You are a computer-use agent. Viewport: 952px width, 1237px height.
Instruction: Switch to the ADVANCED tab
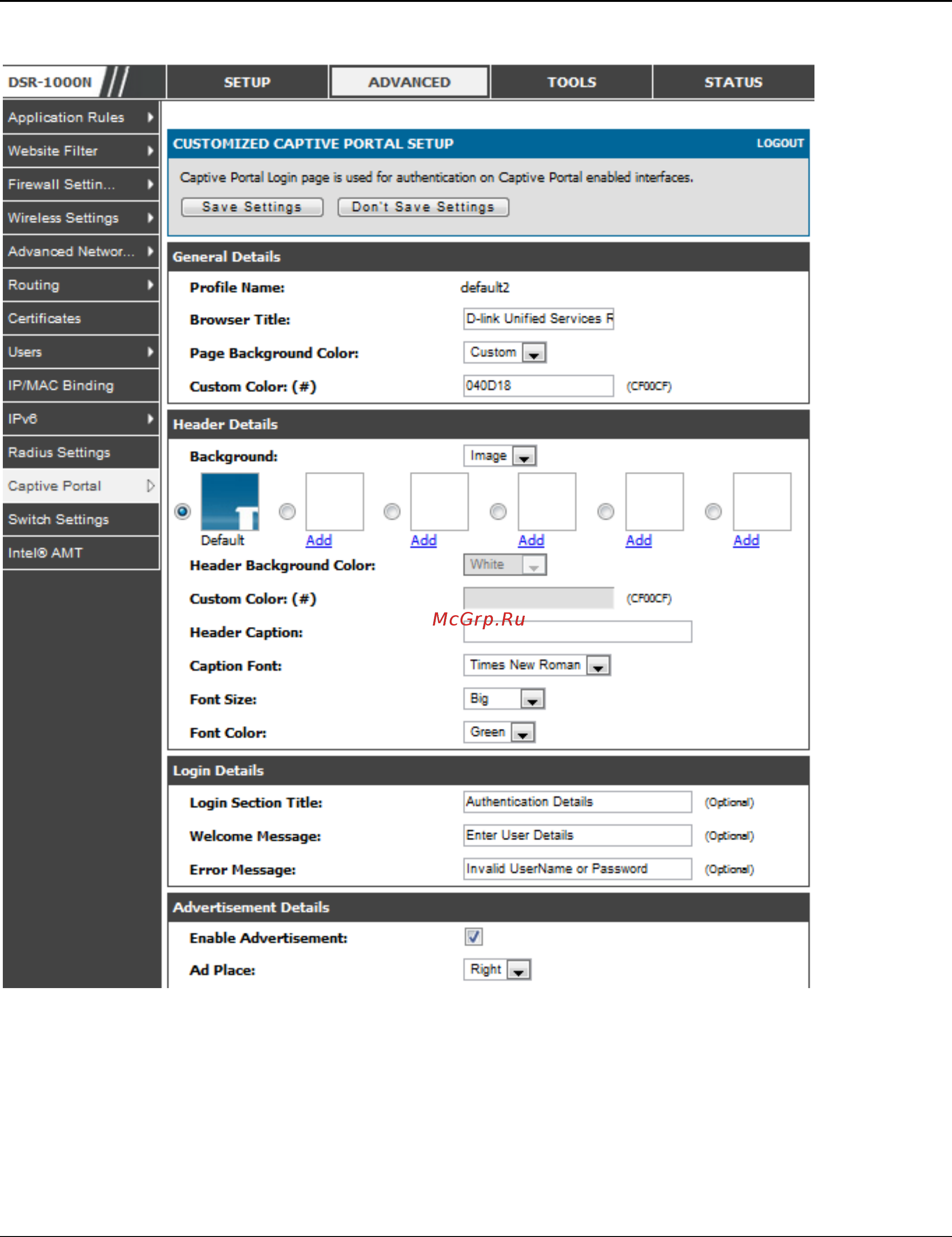[x=409, y=82]
